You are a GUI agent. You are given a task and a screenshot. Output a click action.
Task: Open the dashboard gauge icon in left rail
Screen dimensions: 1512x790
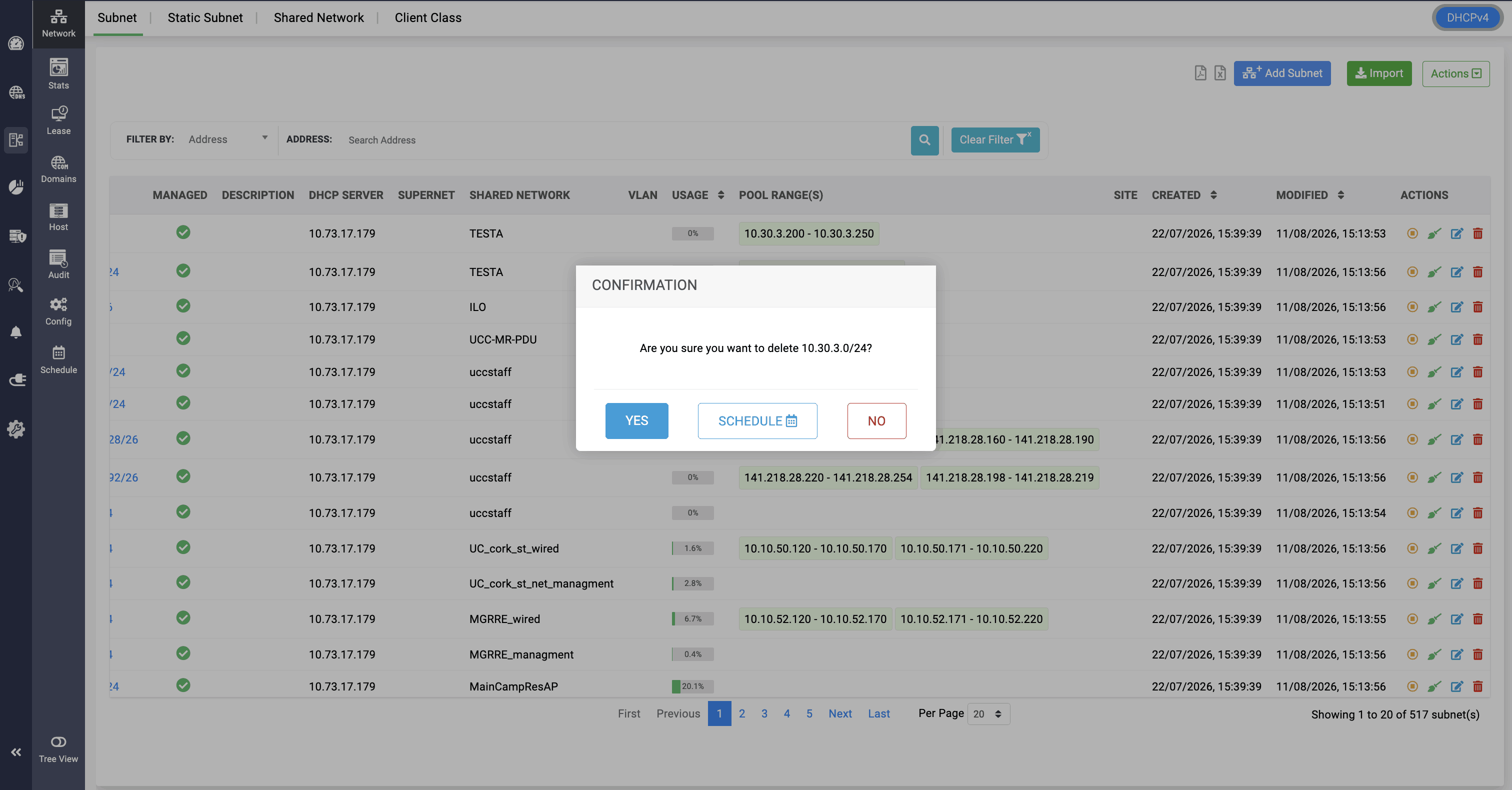16,44
